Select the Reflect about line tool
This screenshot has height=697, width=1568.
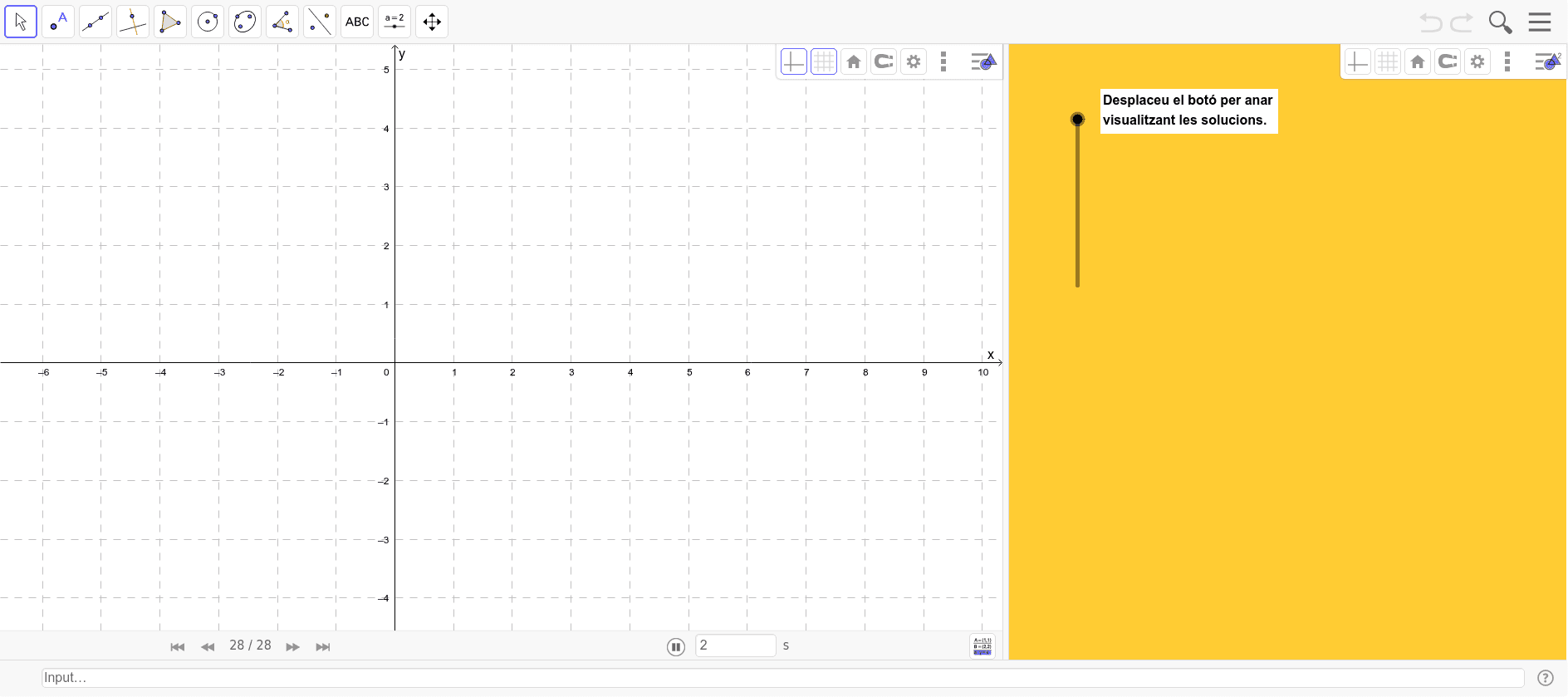[320, 22]
